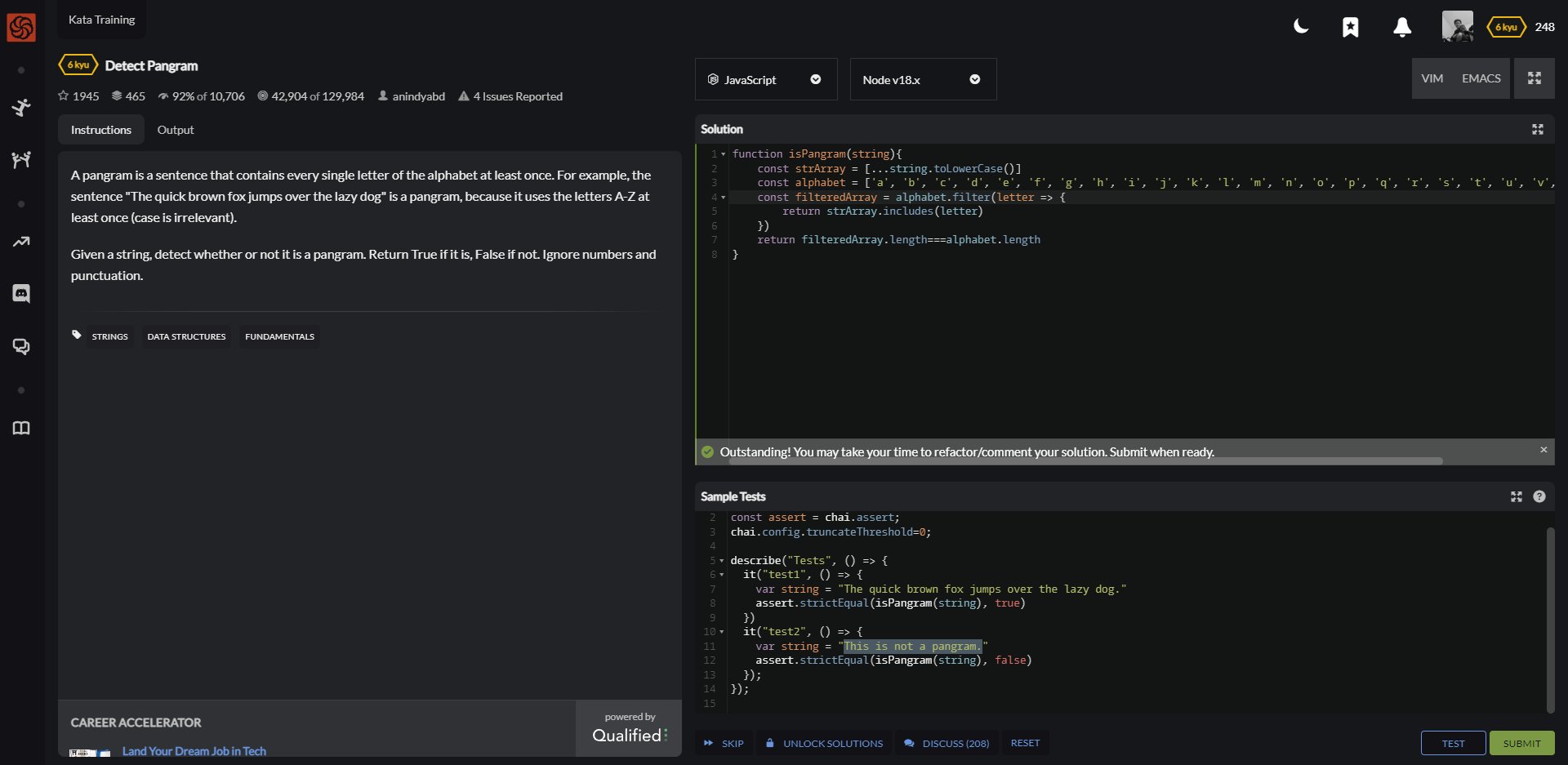Open DISCUSS (208)
Image resolution: width=1568 pixels, height=765 pixels.
click(x=947, y=744)
